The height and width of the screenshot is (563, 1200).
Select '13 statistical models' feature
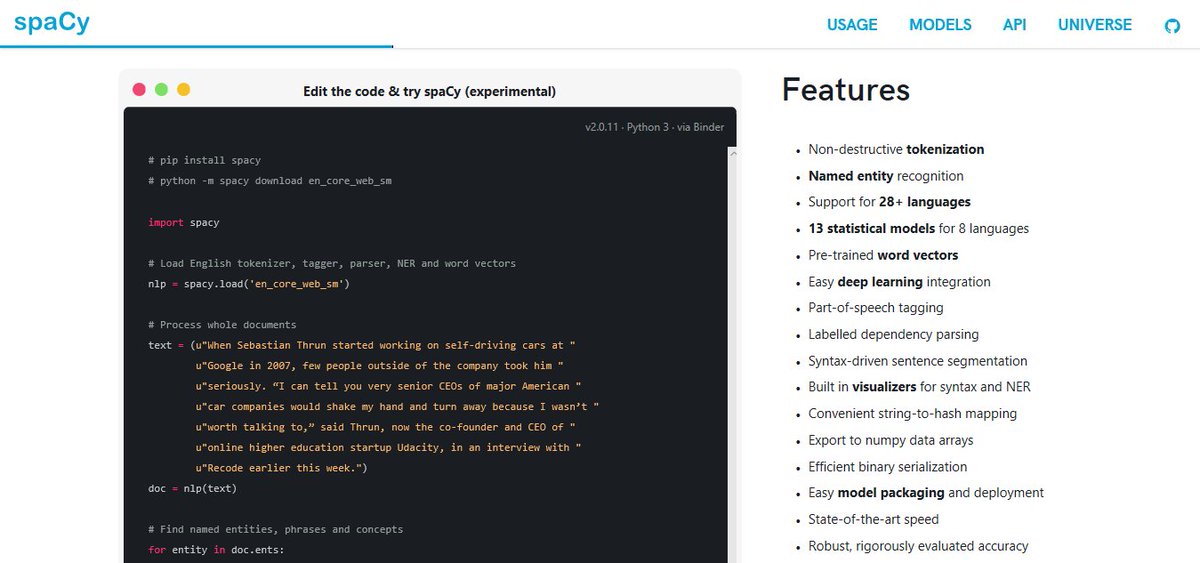point(918,228)
